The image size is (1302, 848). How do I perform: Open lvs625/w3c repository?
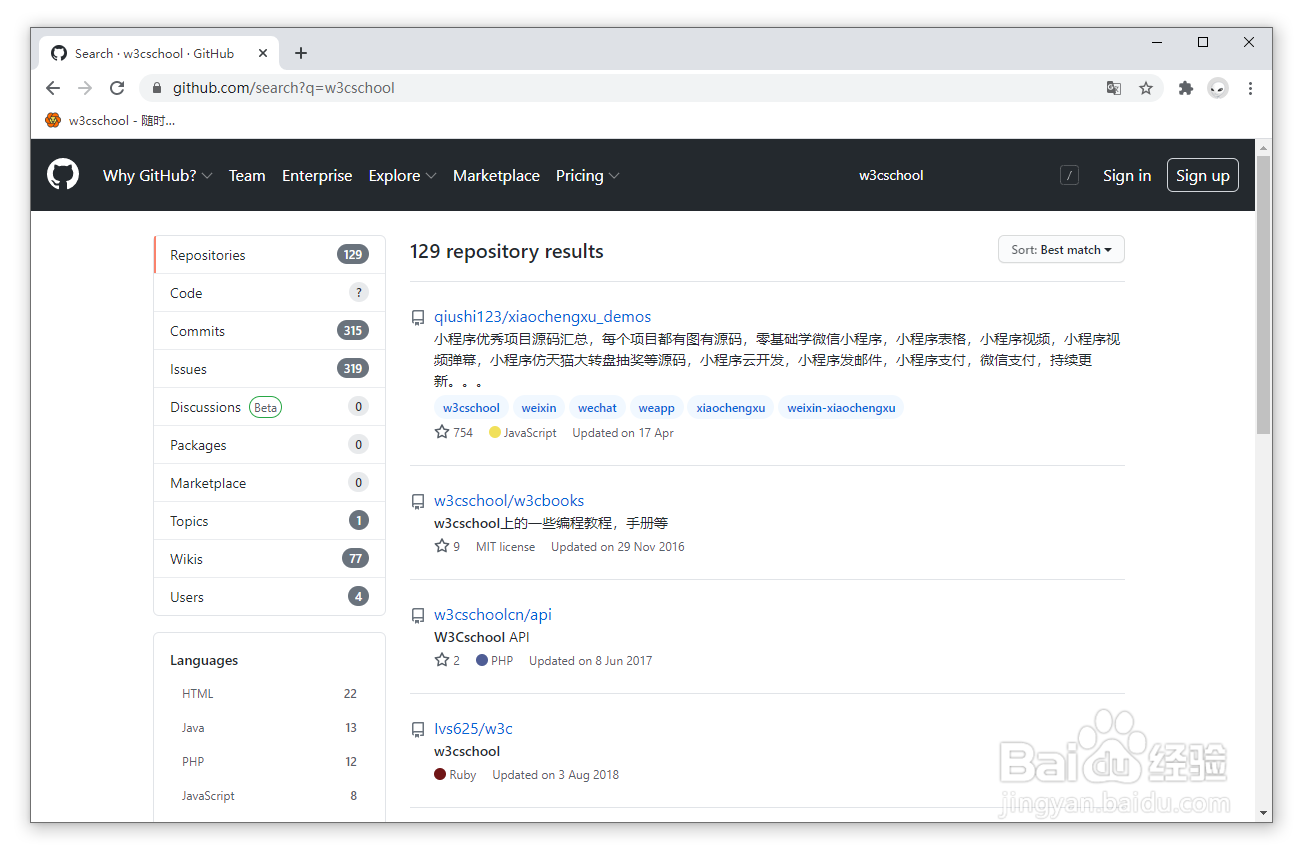click(x=473, y=729)
